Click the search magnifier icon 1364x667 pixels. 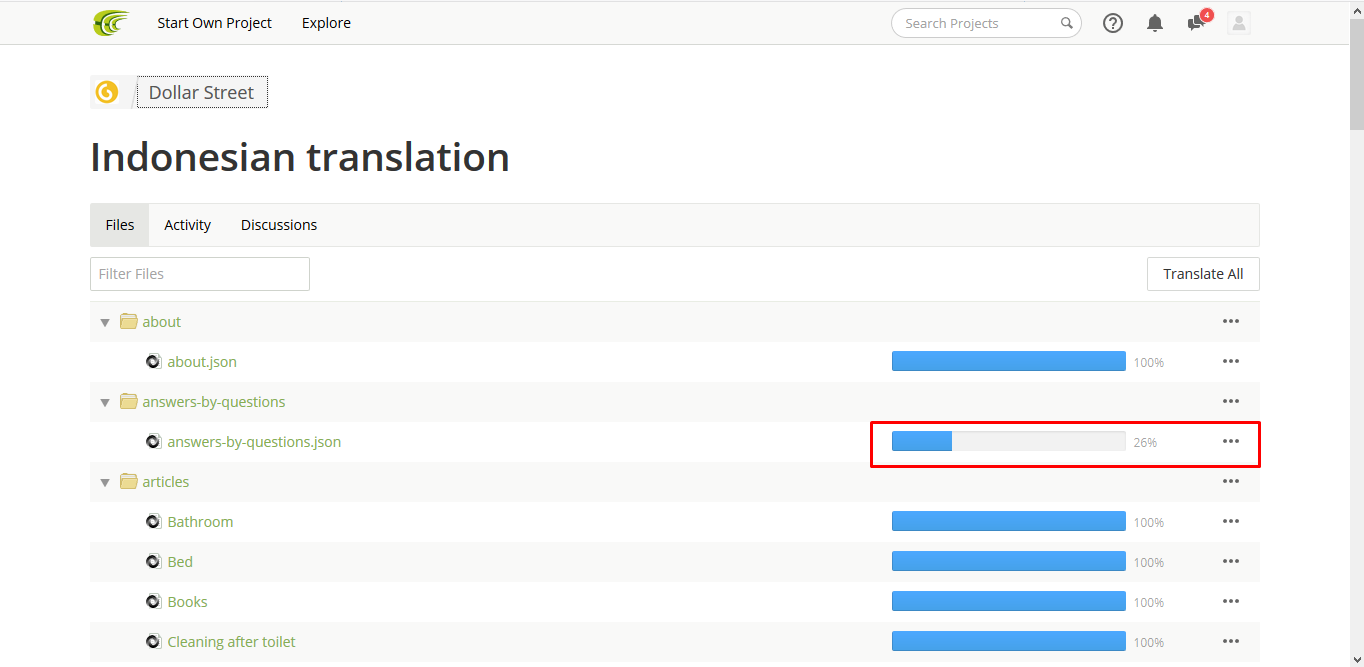click(x=1067, y=23)
